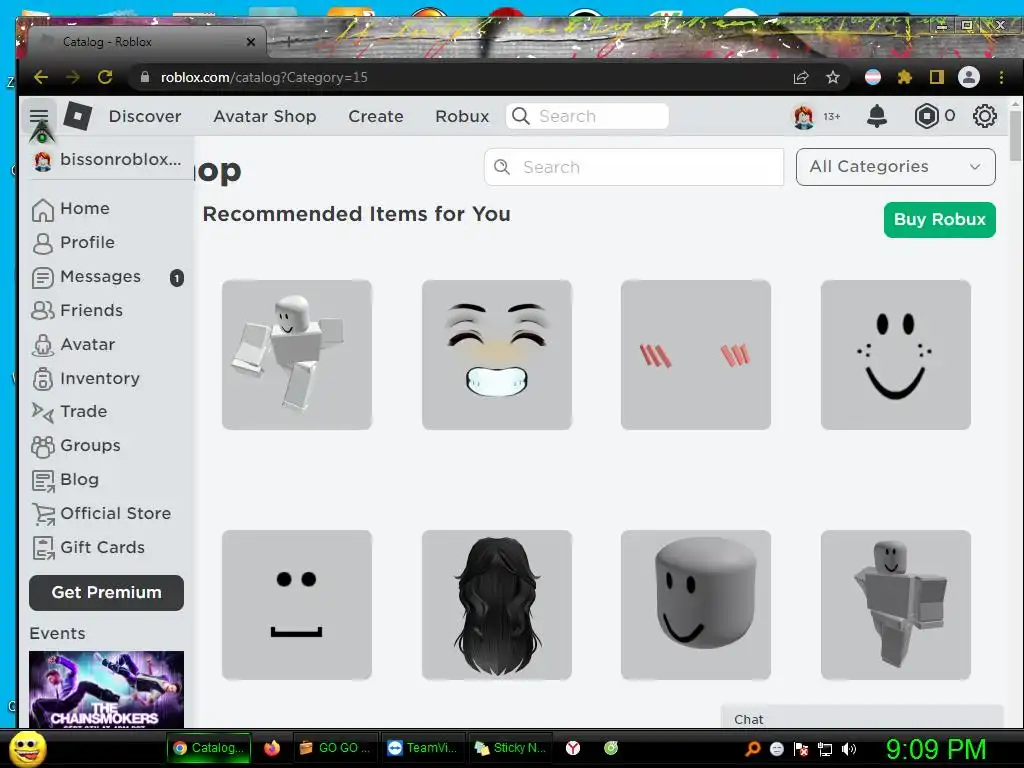Viewport: 1024px width, 768px height.
Task: Click the volume speaker tray icon
Action: (x=848, y=749)
